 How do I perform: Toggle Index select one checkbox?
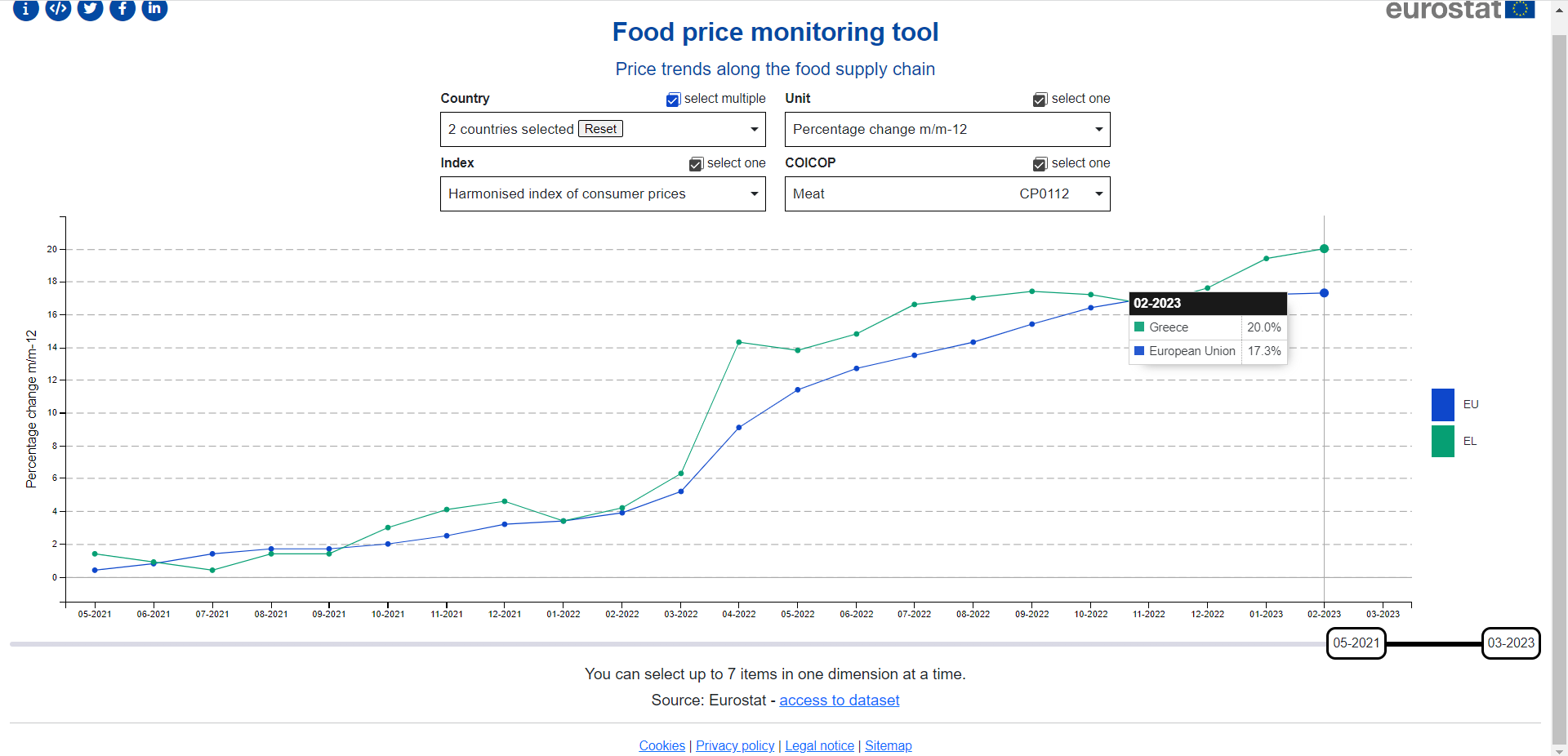coord(696,164)
